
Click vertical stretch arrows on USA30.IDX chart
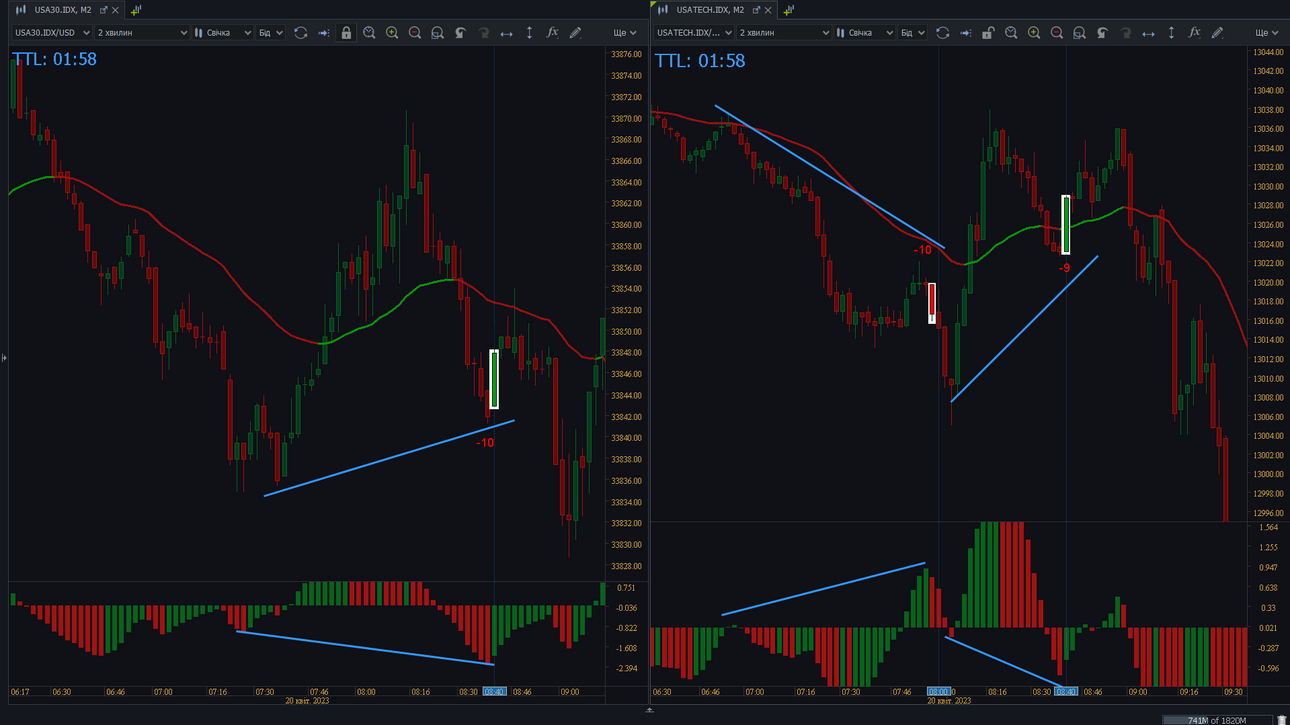tap(529, 33)
